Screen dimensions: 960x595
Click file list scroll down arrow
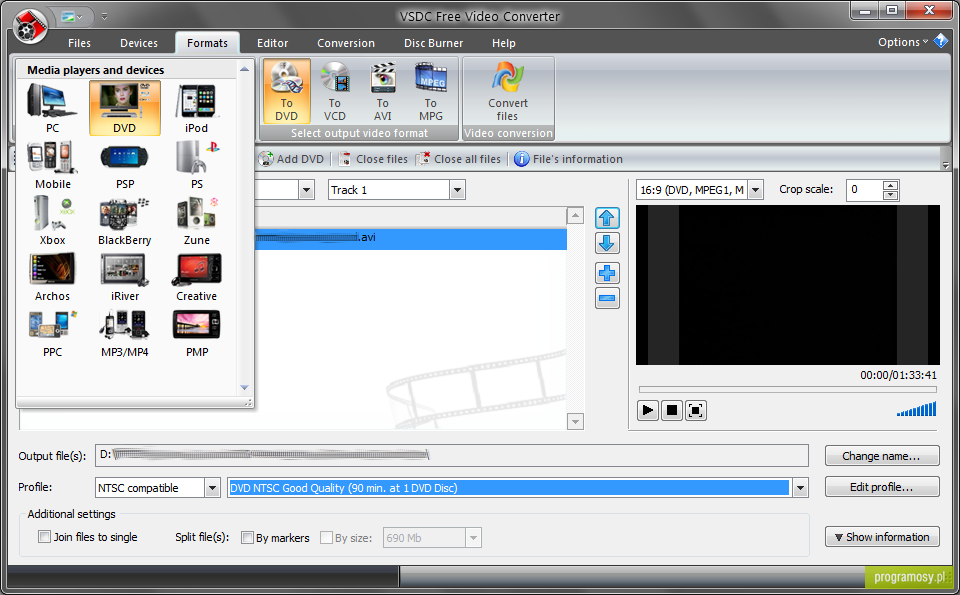point(575,421)
